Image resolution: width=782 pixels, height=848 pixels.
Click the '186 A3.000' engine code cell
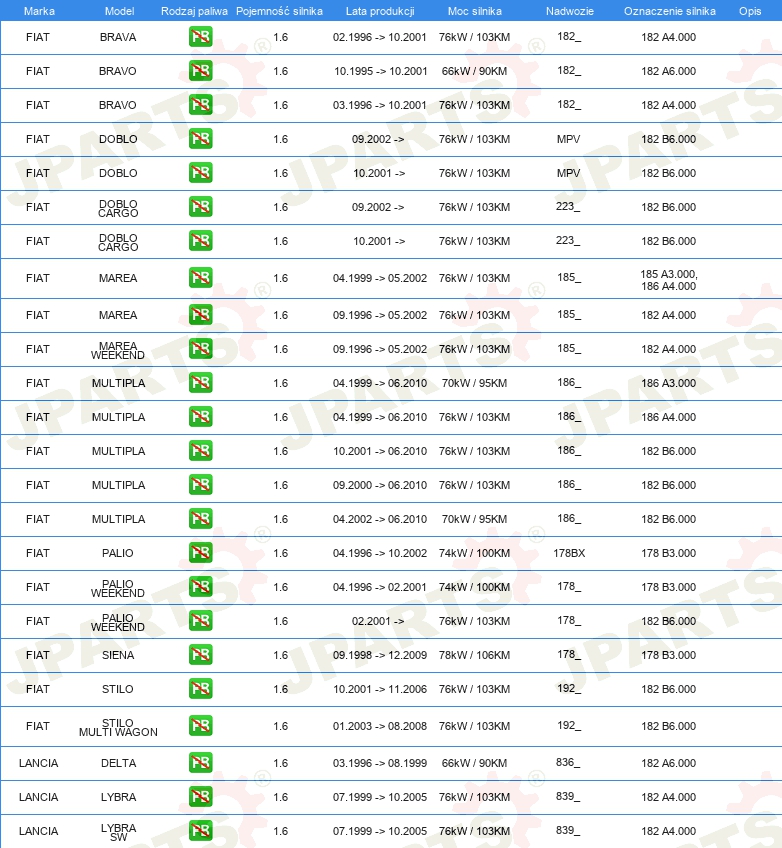pyautogui.click(x=668, y=383)
